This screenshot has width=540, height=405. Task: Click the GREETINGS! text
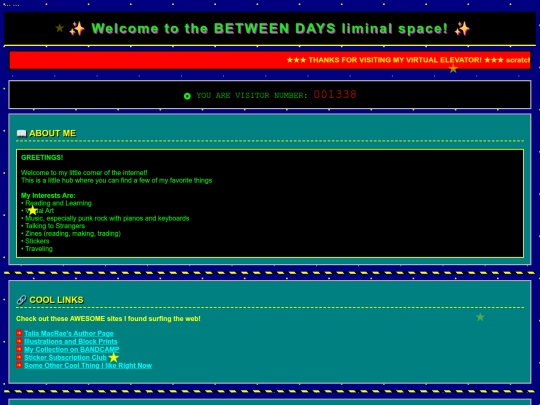42,158
